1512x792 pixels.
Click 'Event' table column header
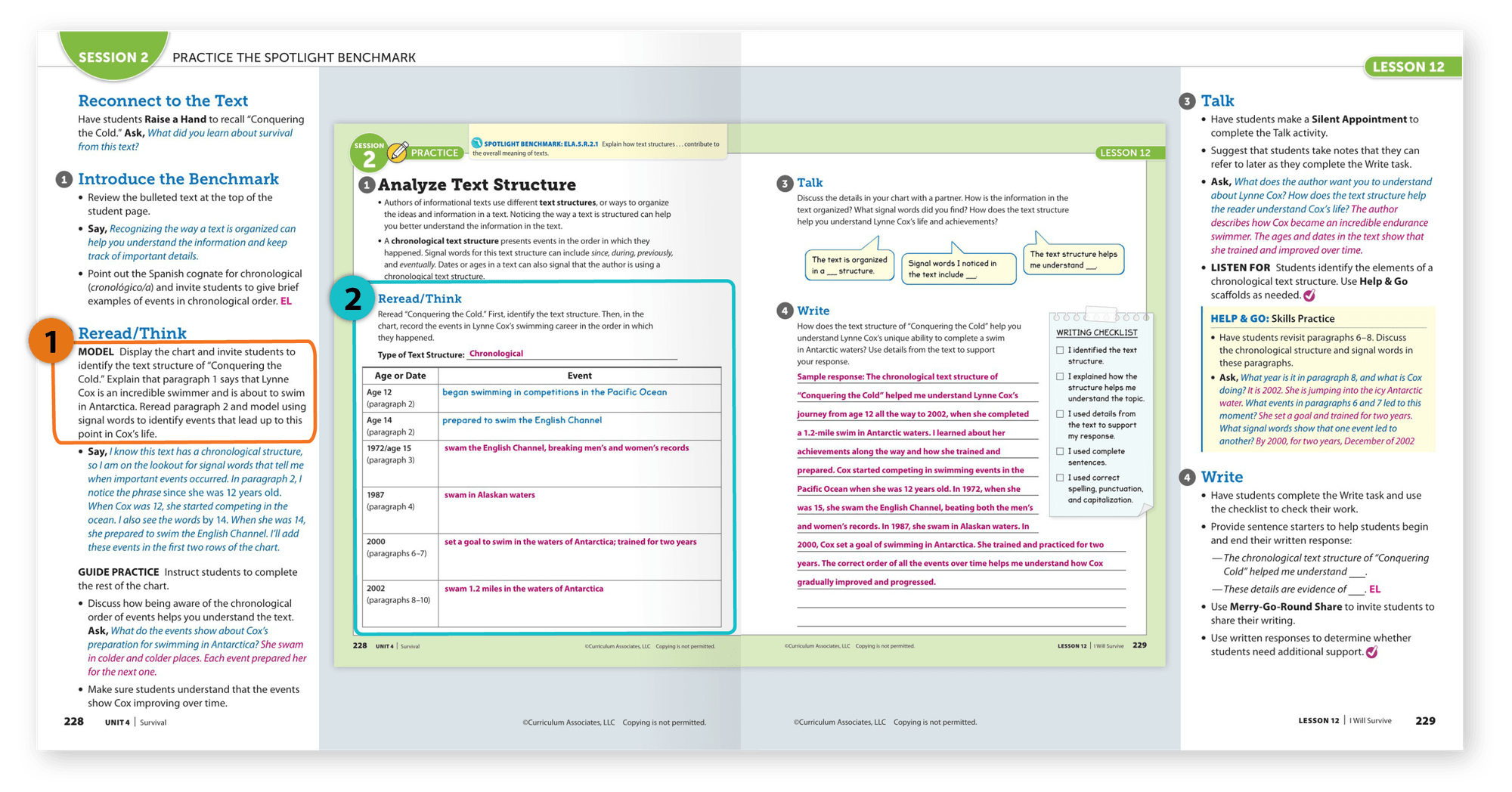click(x=579, y=376)
